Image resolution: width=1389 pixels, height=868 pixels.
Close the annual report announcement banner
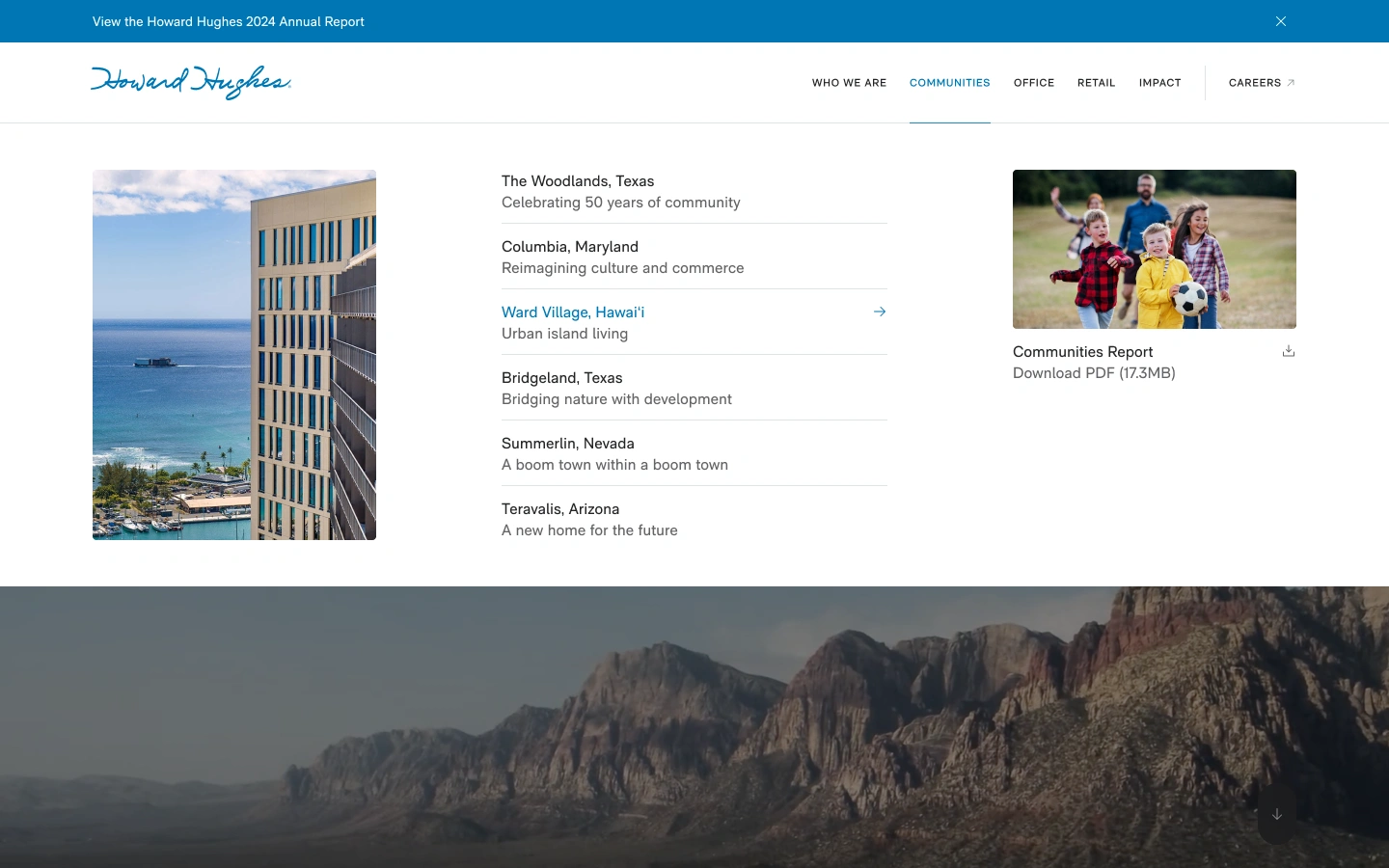coord(1280,21)
